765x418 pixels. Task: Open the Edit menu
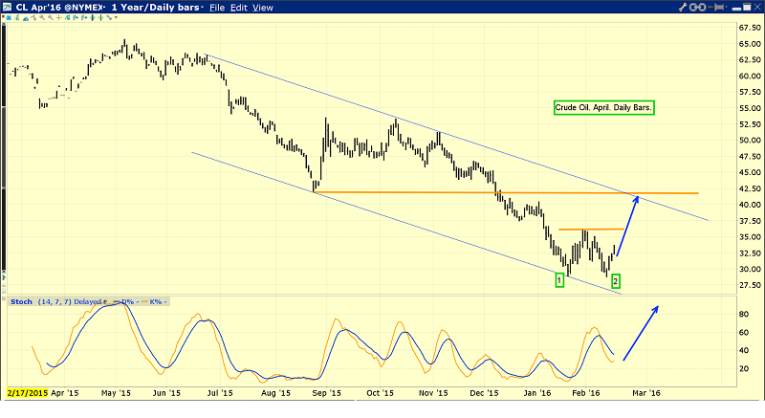tap(239, 7)
